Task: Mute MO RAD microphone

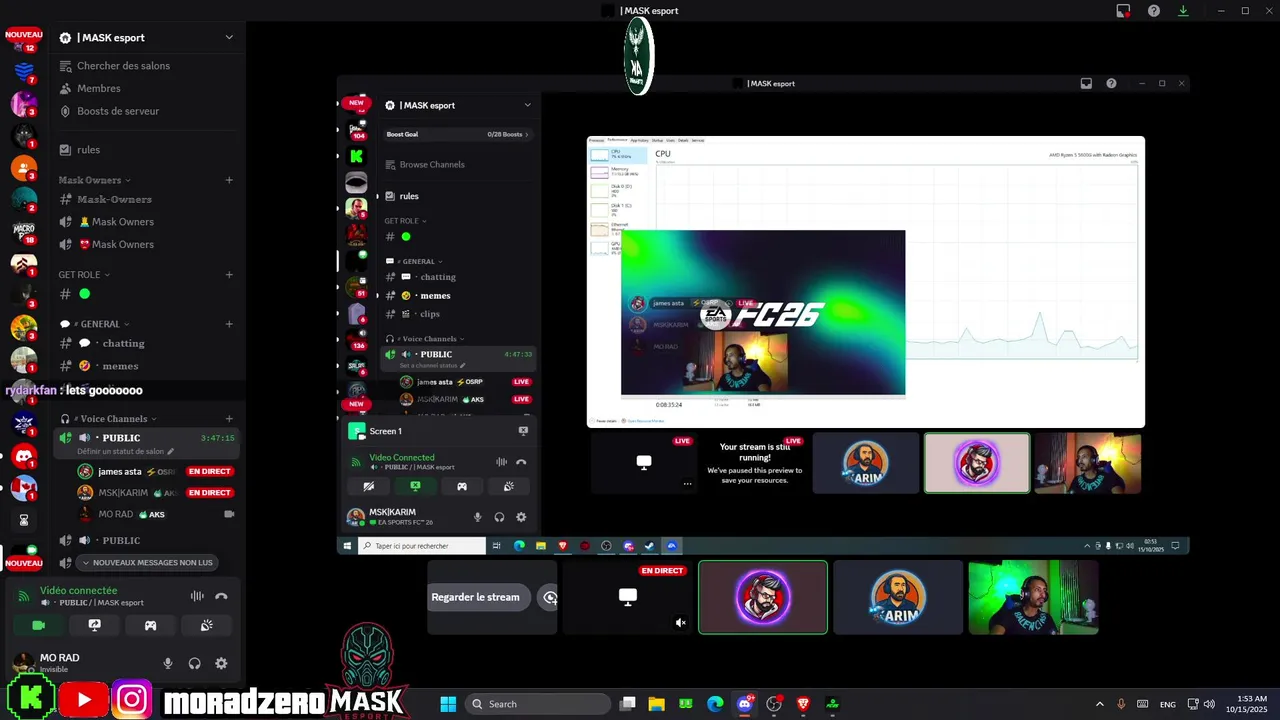Action: click(x=168, y=663)
